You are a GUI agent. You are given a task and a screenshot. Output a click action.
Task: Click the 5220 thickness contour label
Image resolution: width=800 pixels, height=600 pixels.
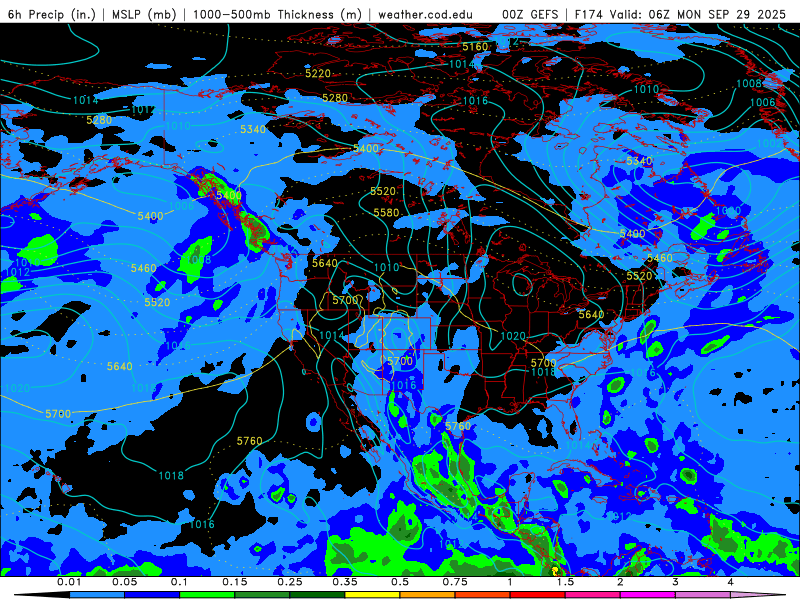[x=318, y=73]
